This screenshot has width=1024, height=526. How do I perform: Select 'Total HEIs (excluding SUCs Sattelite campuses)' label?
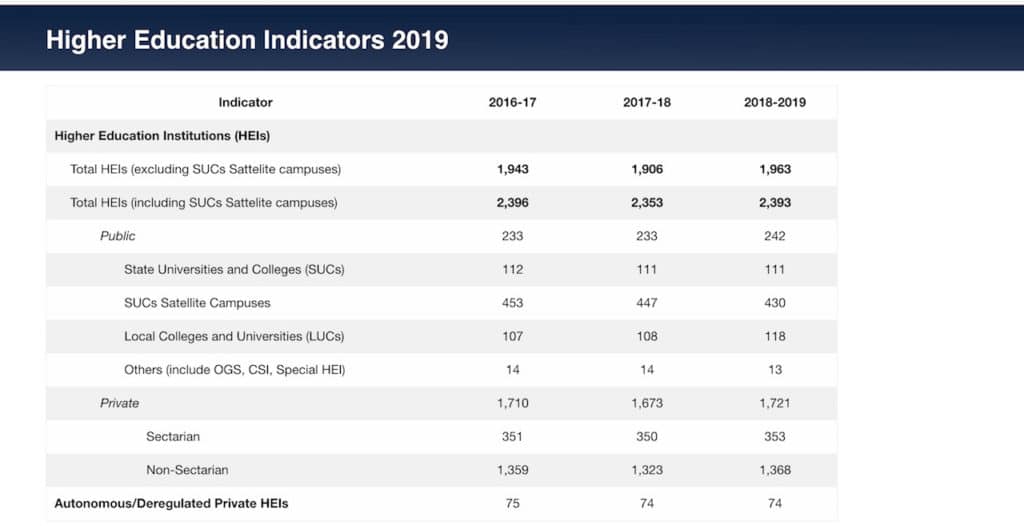[205, 169]
